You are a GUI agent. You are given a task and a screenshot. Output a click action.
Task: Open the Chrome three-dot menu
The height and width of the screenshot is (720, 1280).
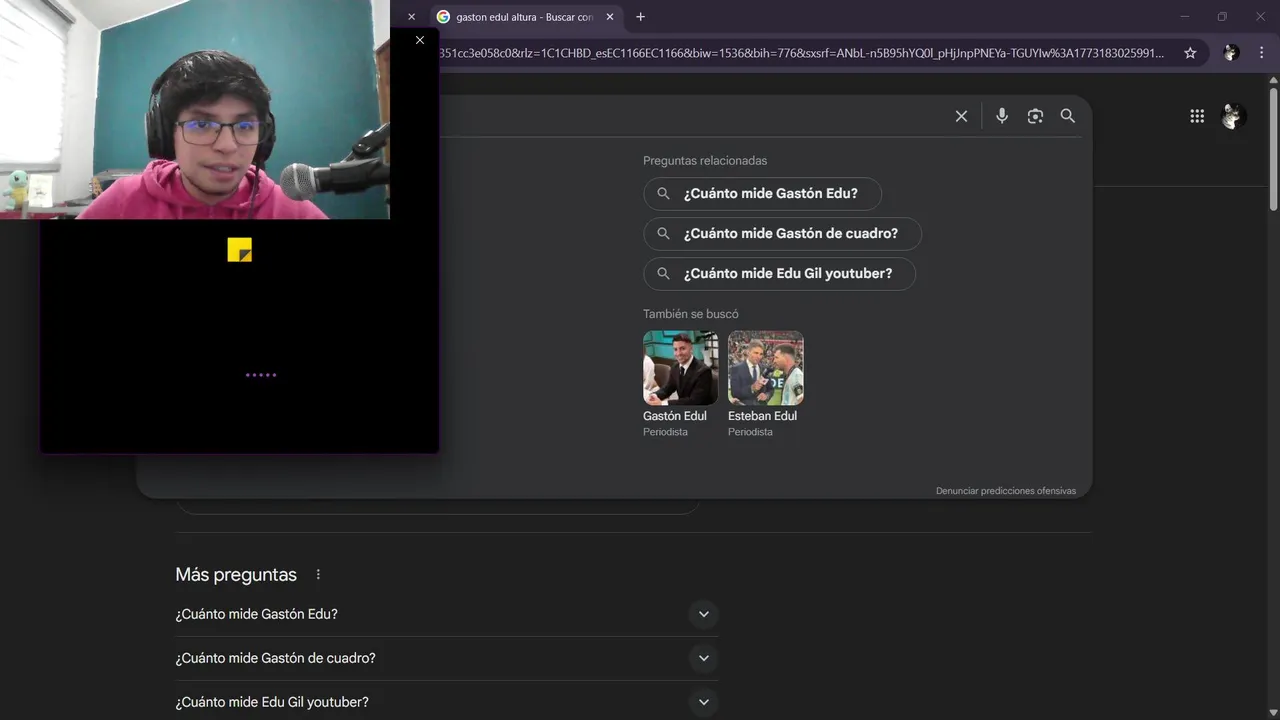tap(1262, 53)
